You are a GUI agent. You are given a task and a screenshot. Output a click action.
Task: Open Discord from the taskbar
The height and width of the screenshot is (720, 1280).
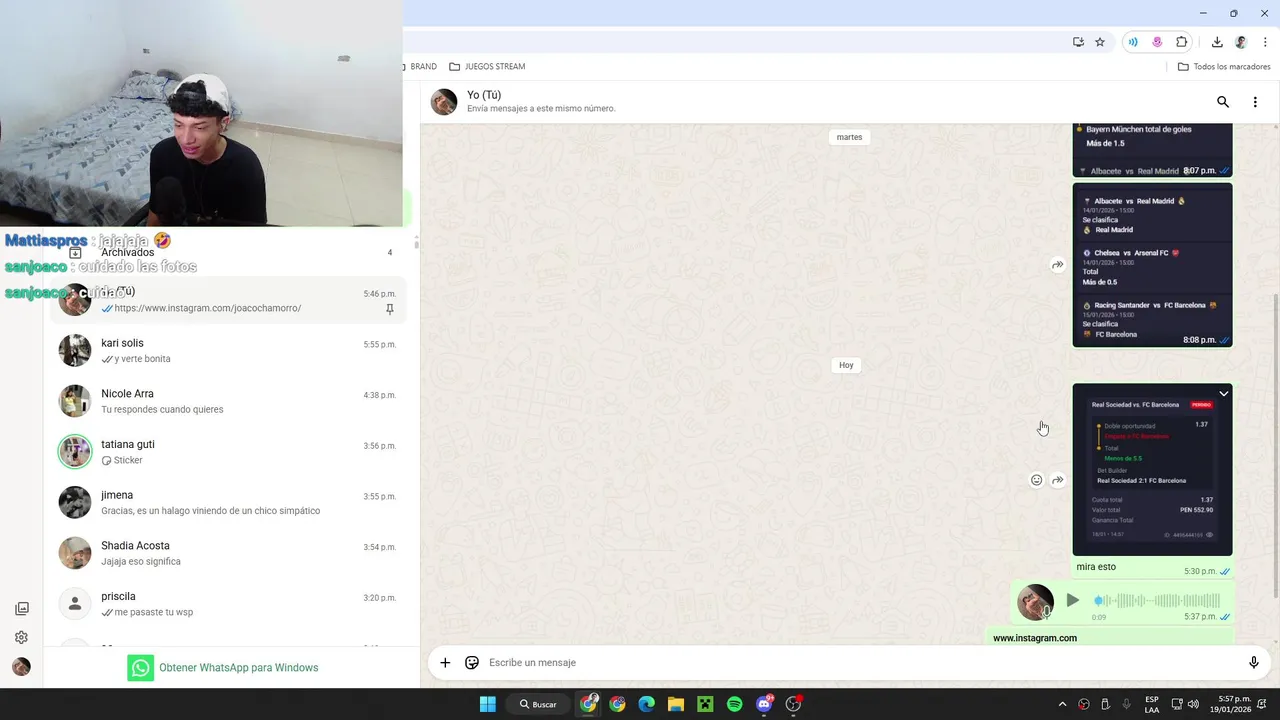click(764, 704)
